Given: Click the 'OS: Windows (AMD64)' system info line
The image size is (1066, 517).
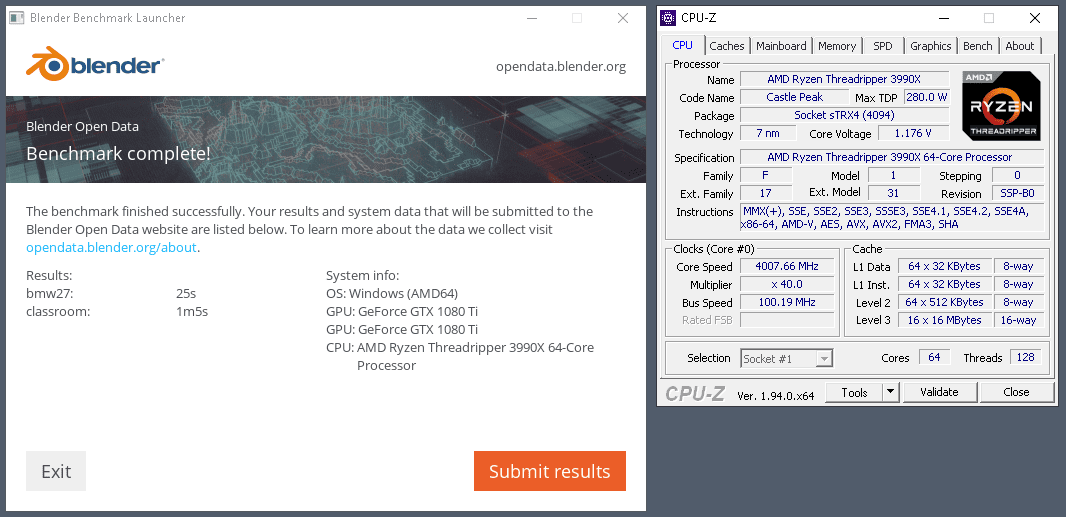Looking at the screenshot, I should point(392,294).
